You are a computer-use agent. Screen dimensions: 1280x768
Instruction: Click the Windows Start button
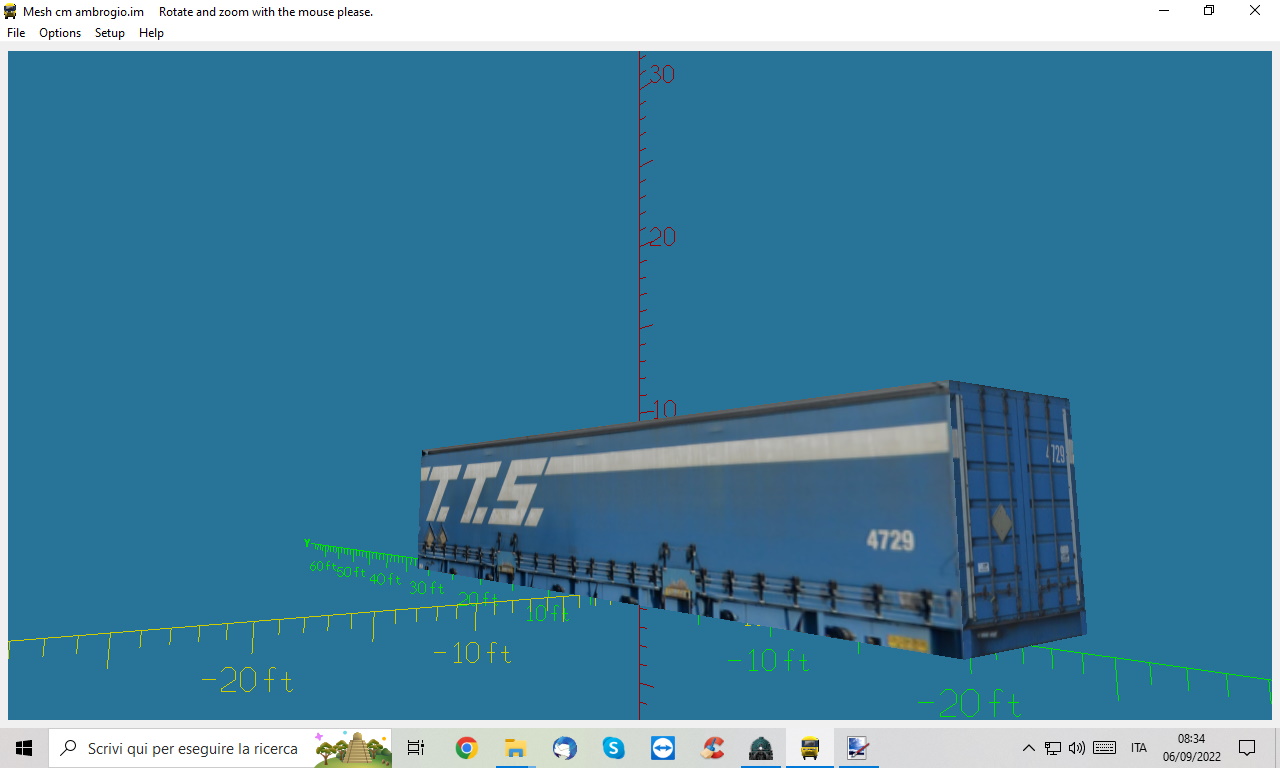click(24, 748)
